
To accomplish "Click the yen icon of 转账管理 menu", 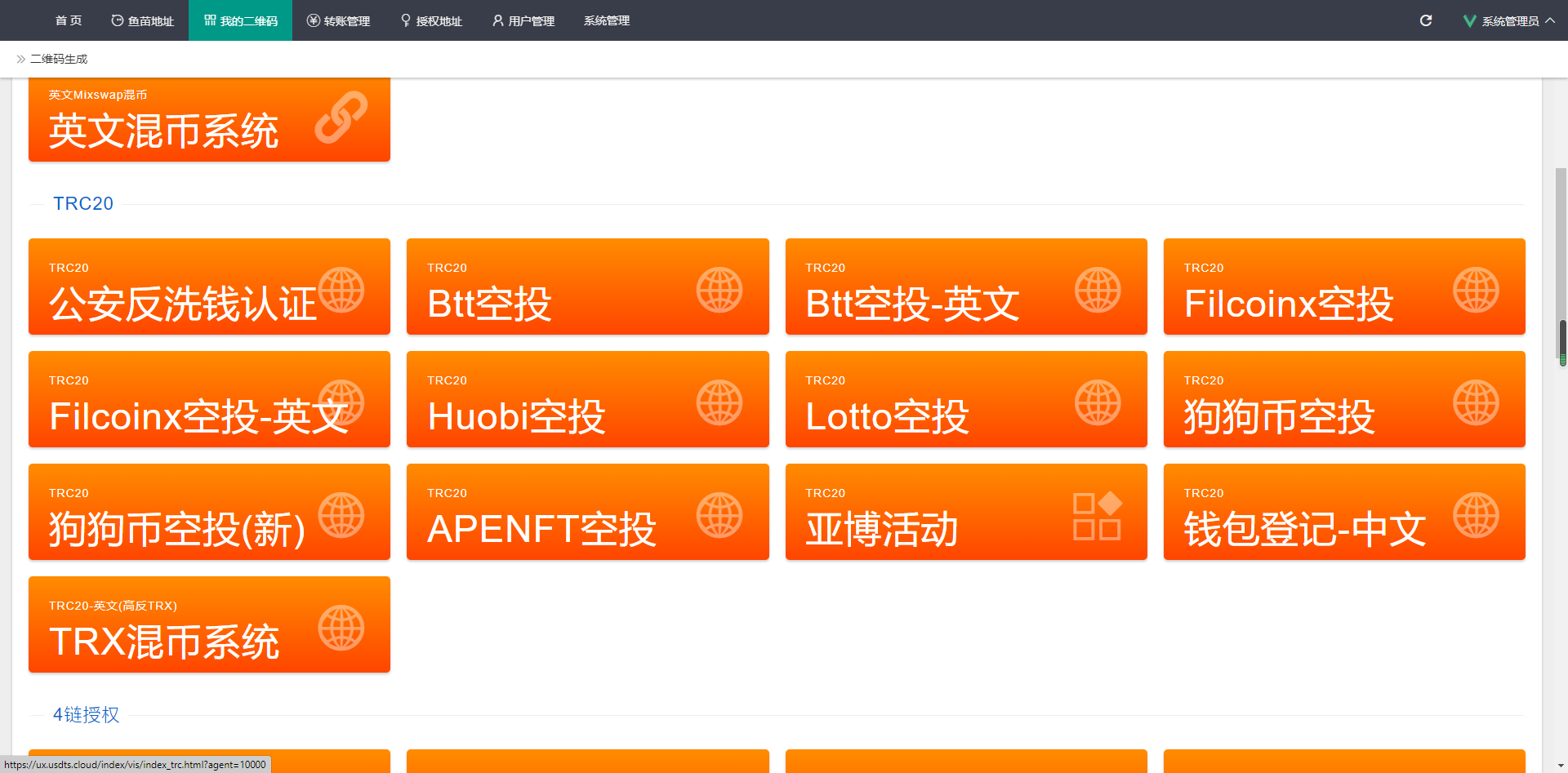I will pos(313,20).
